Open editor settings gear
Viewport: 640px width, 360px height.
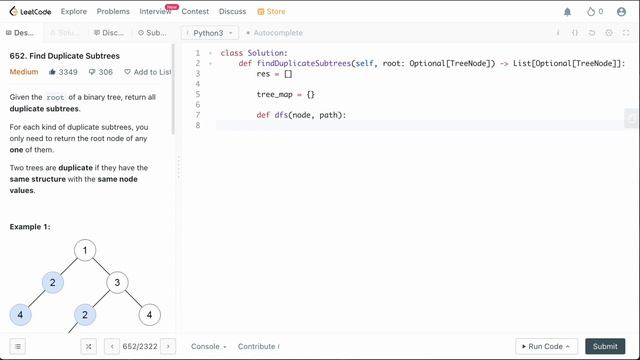click(609, 33)
